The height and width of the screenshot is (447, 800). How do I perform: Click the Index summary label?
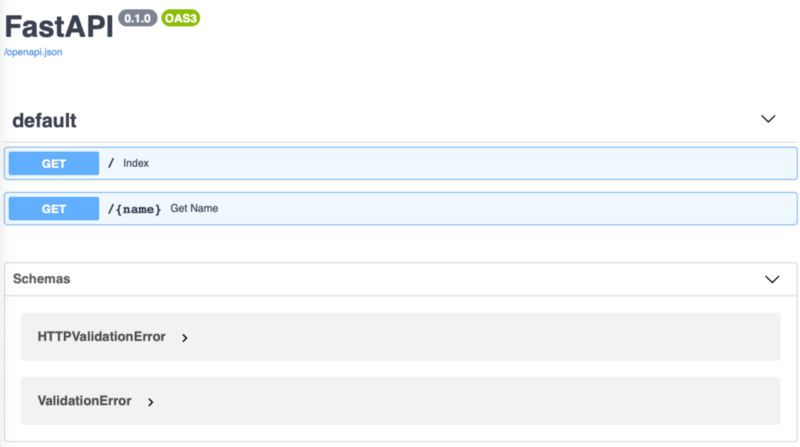click(136, 163)
